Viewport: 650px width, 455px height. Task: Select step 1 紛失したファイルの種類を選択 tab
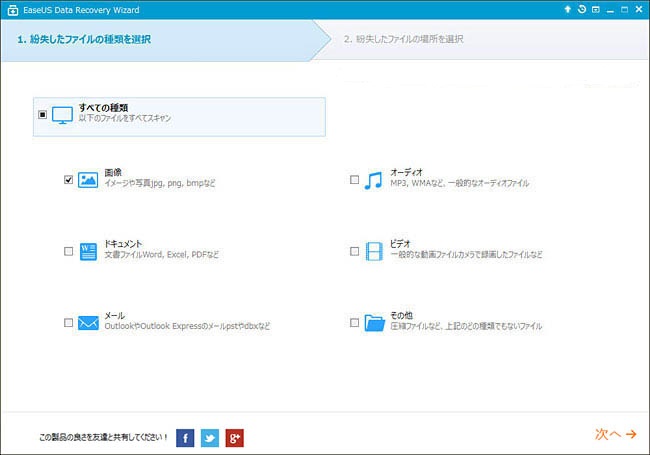(166, 40)
